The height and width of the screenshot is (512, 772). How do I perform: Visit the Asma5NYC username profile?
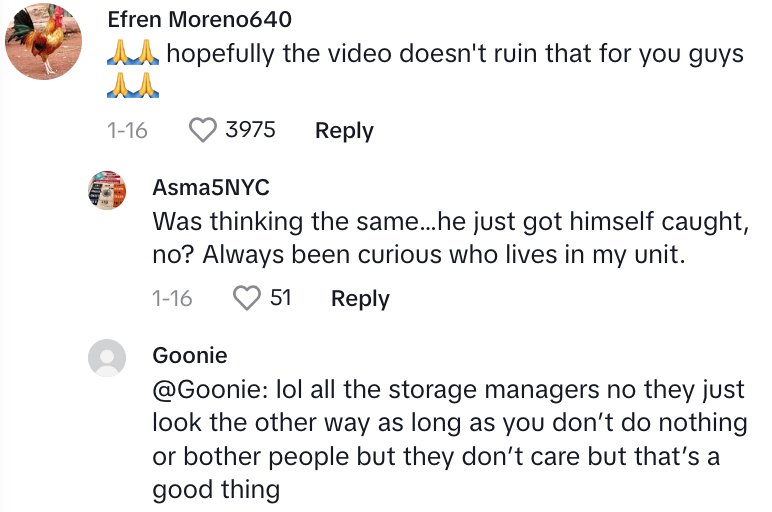211,187
